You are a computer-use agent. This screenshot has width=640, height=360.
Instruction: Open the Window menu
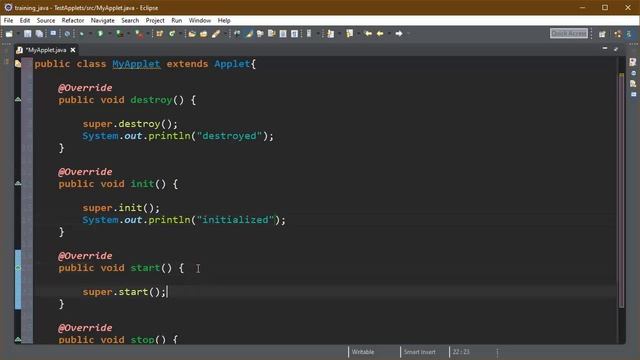coord(200,20)
